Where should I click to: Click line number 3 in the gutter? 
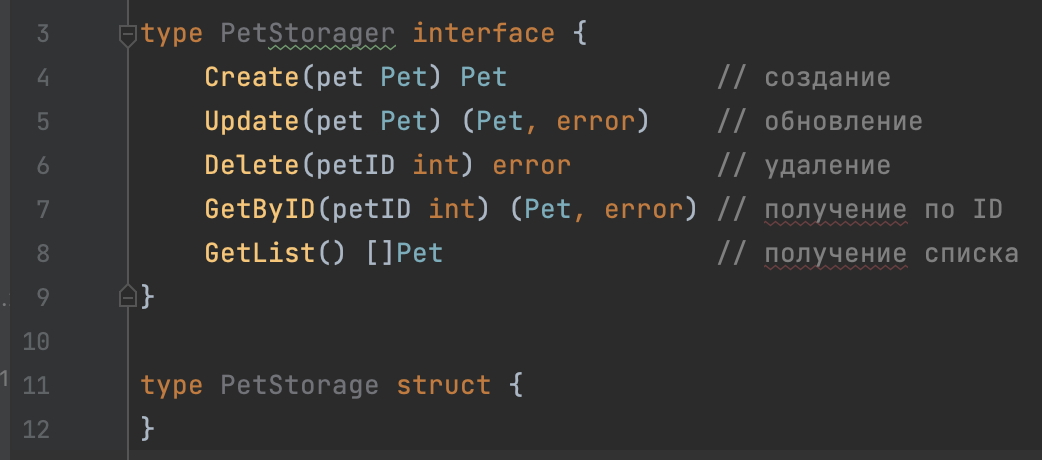click(x=42, y=34)
